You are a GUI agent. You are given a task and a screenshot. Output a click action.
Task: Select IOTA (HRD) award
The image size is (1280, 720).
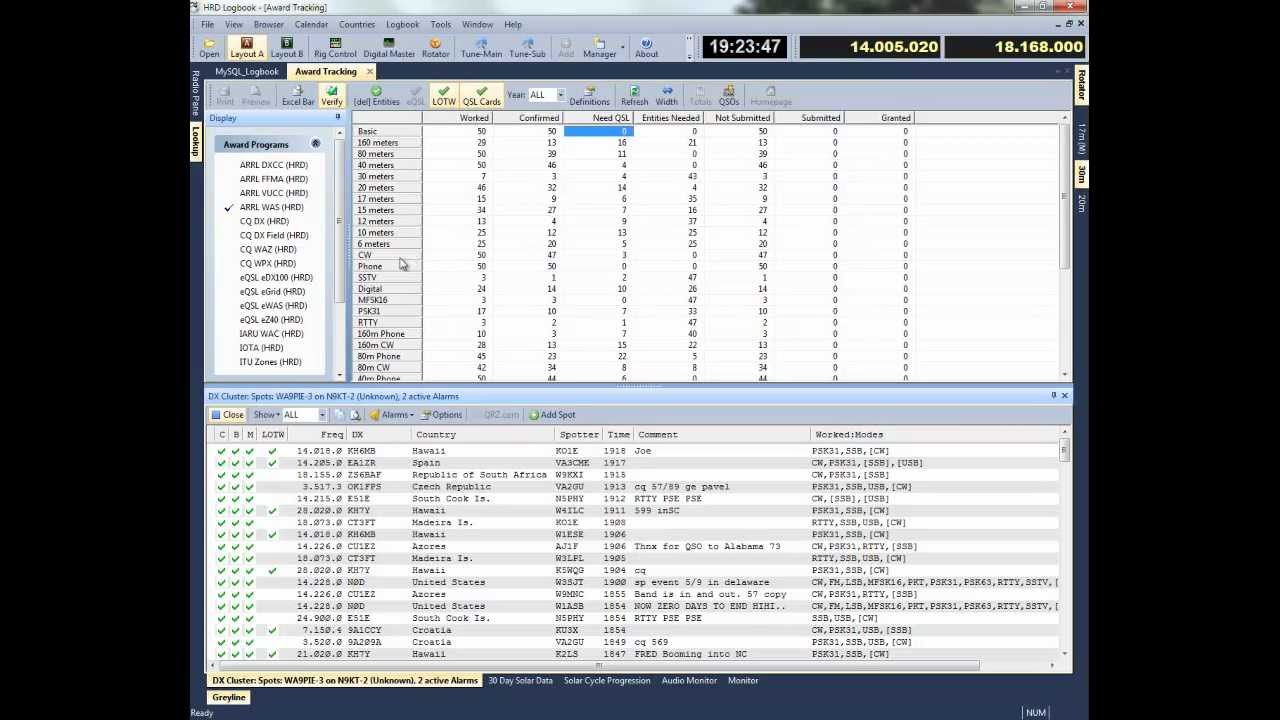261,348
